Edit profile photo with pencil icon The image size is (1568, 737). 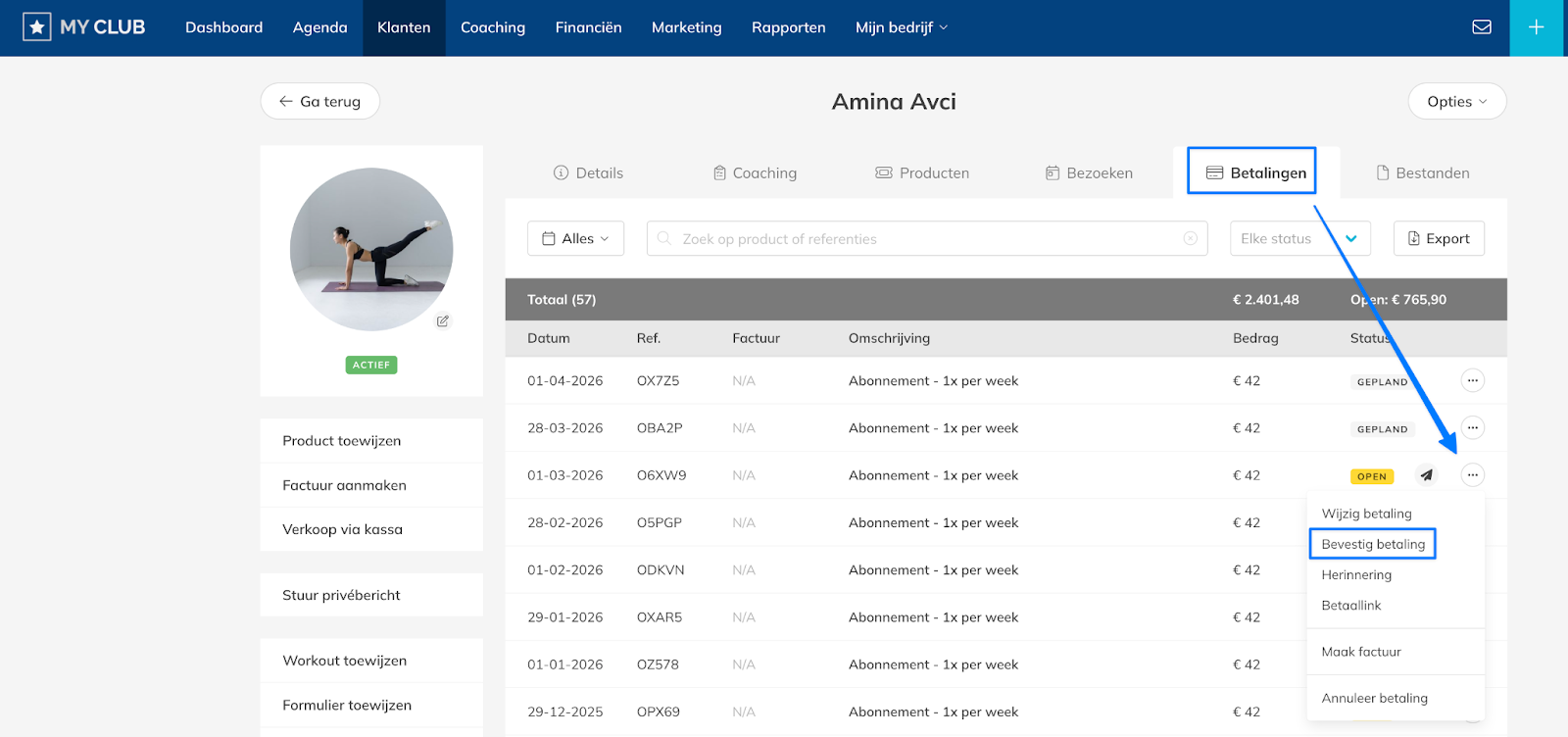click(443, 320)
